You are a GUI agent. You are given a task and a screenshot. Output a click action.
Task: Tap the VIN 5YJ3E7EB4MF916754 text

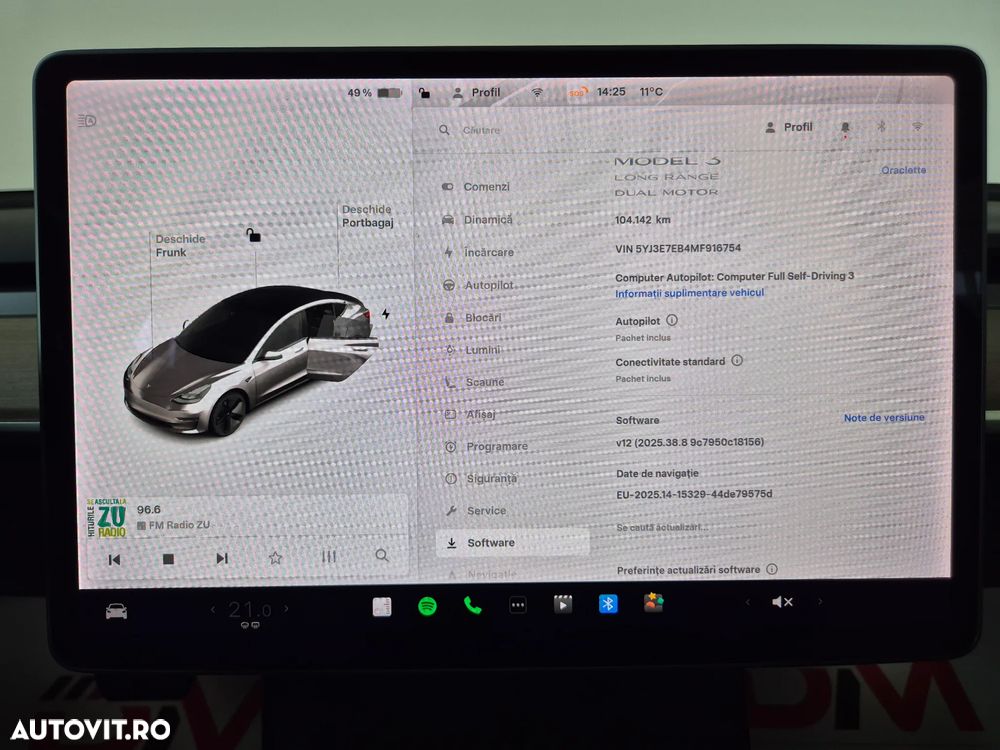tap(678, 248)
